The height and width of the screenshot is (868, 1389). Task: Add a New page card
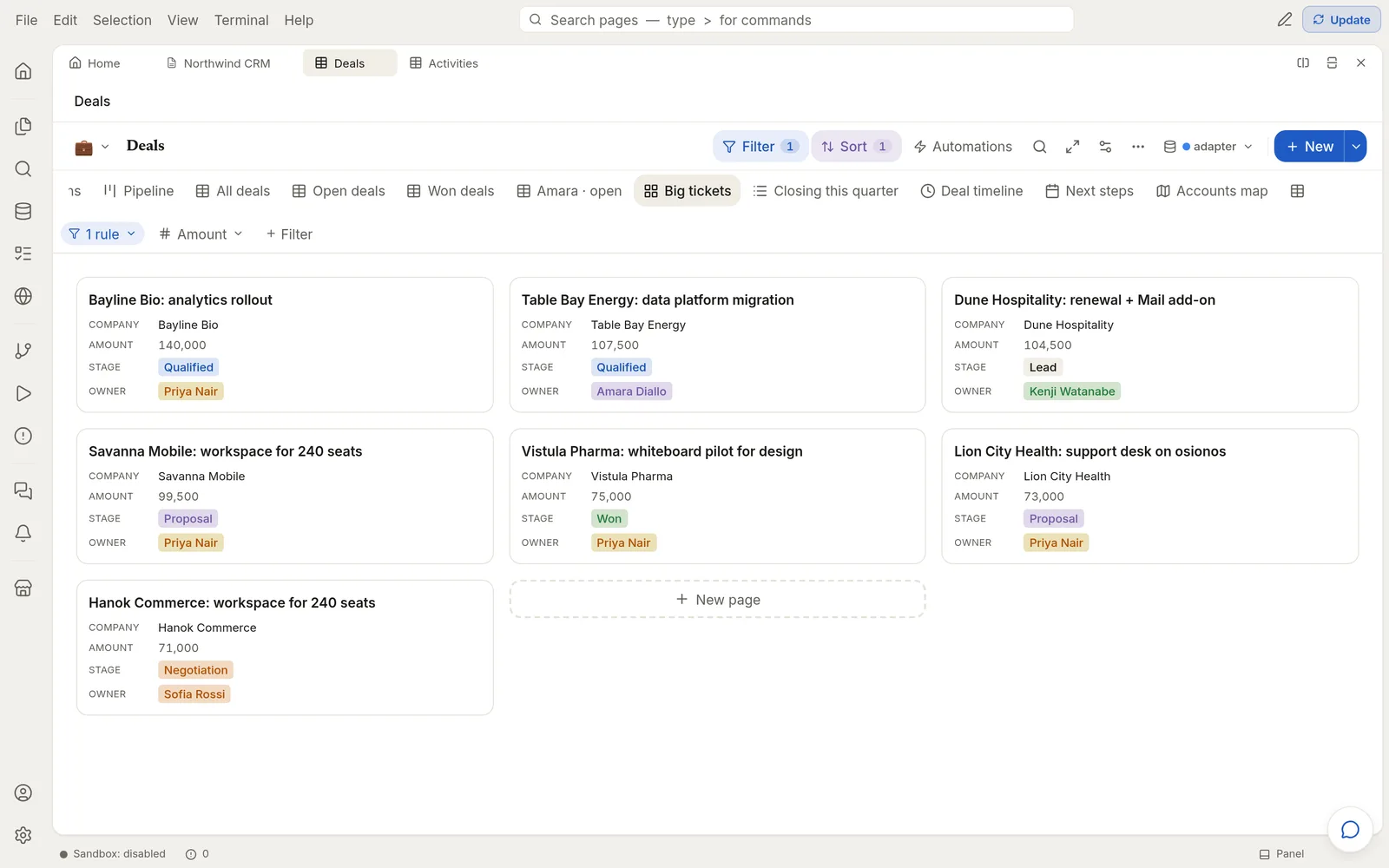click(718, 600)
